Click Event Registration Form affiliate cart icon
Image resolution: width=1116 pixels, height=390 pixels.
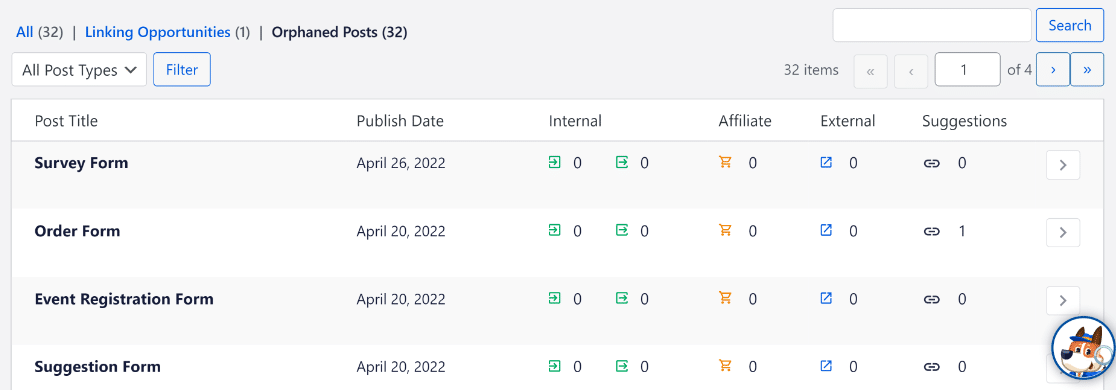coord(725,298)
